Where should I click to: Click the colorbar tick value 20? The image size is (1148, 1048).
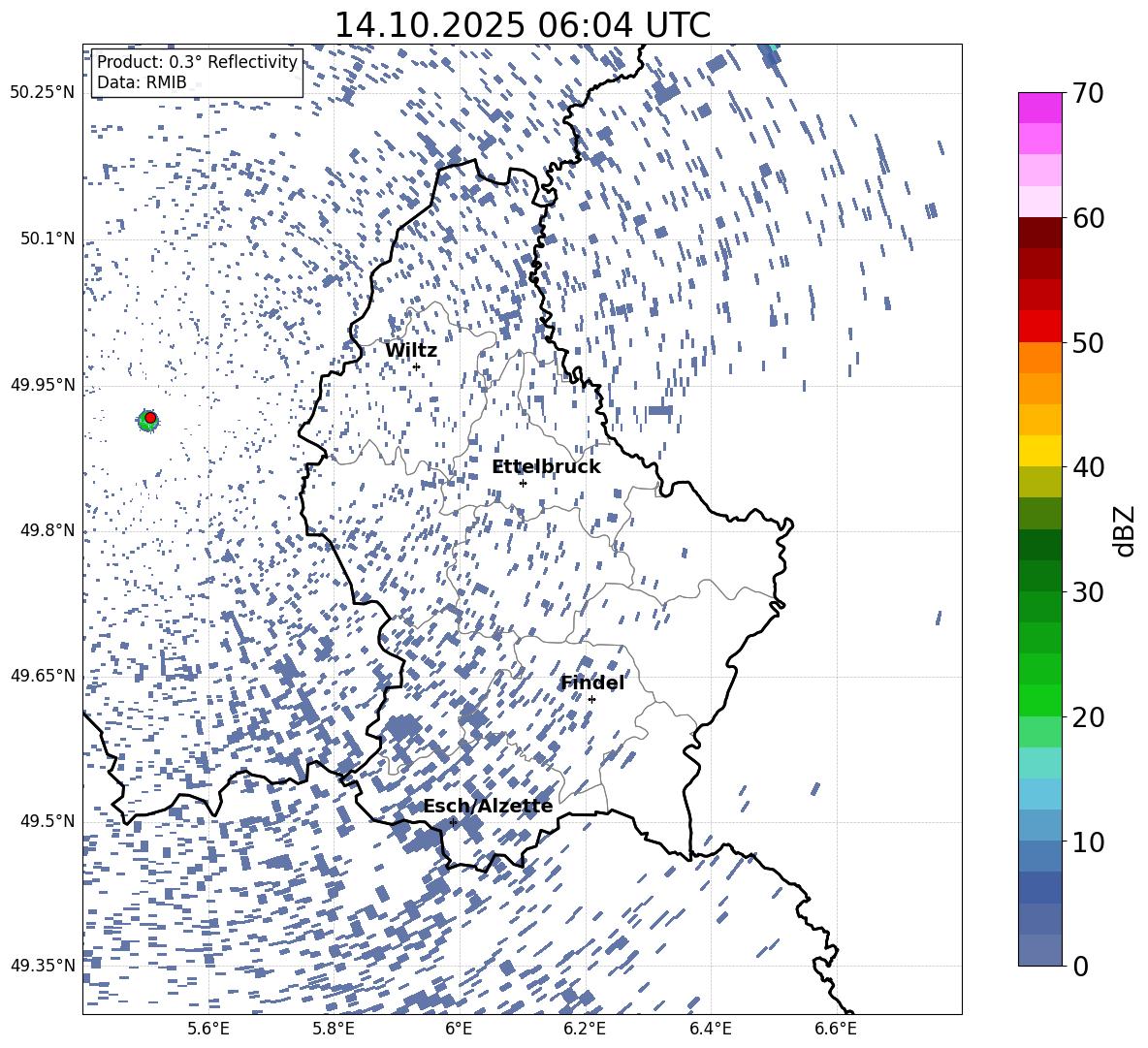(x=1088, y=717)
